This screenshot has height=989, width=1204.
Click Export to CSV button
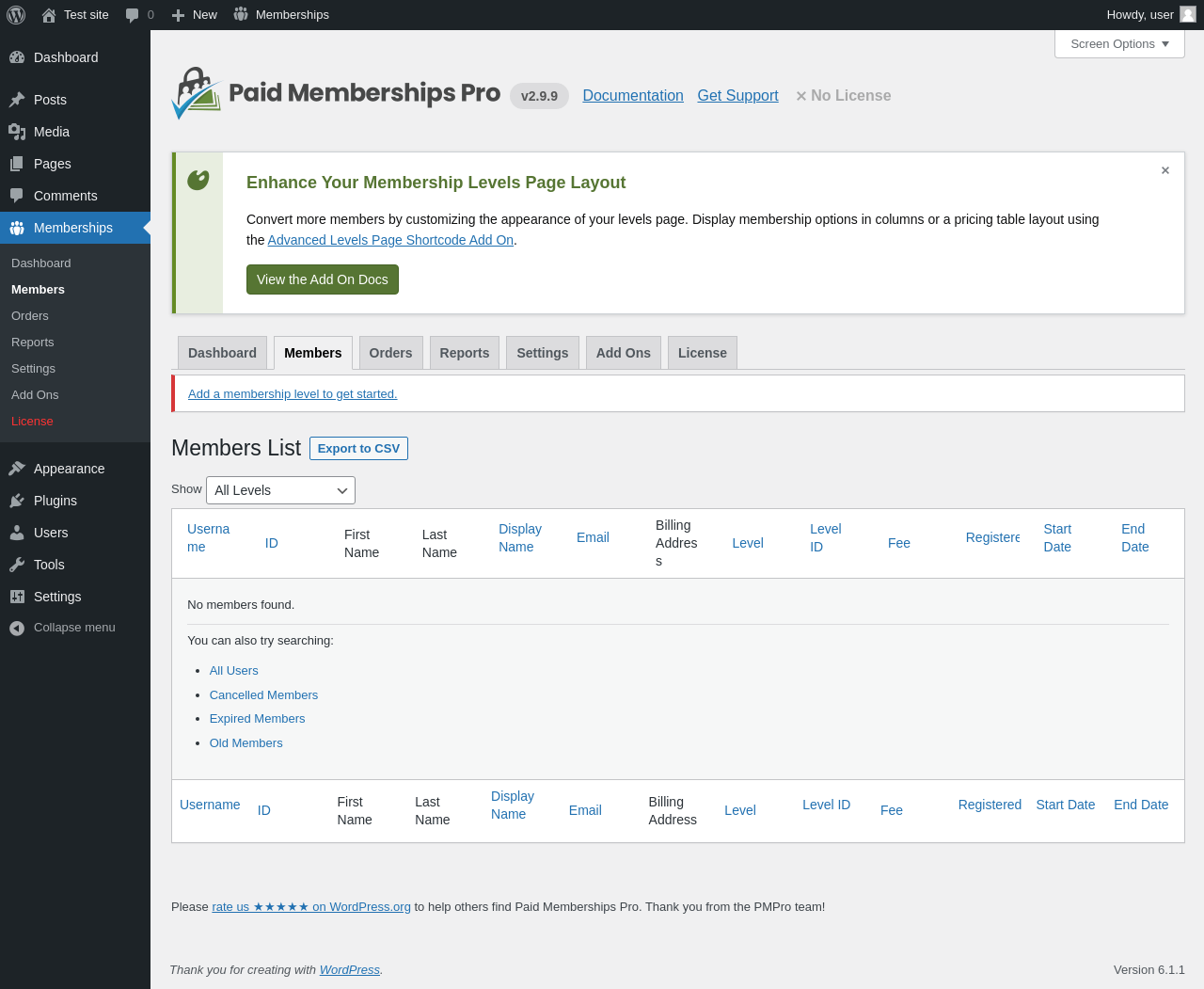tap(358, 449)
